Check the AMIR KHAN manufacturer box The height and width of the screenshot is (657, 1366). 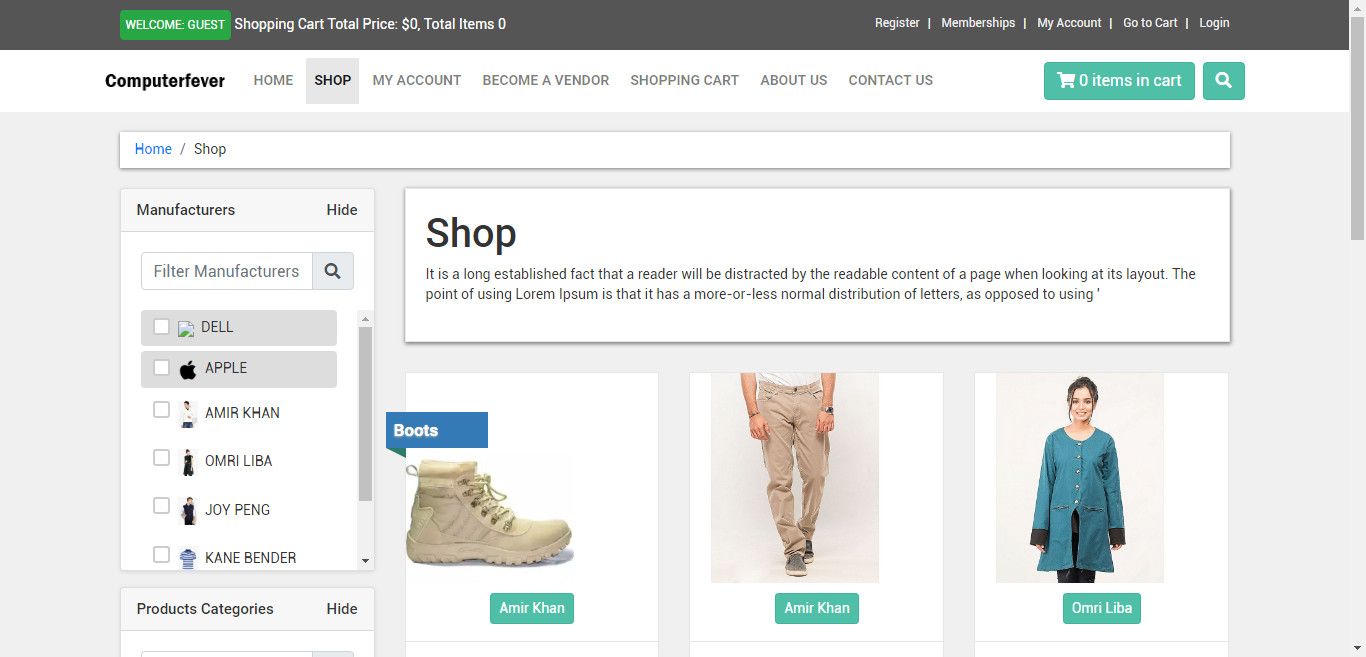[x=161, y=410]
